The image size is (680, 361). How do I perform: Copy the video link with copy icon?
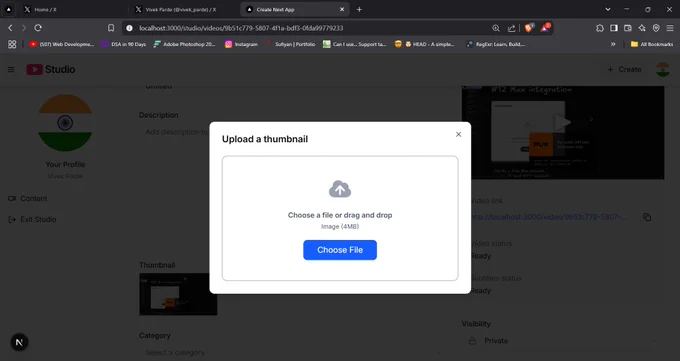tap(647, 217)
